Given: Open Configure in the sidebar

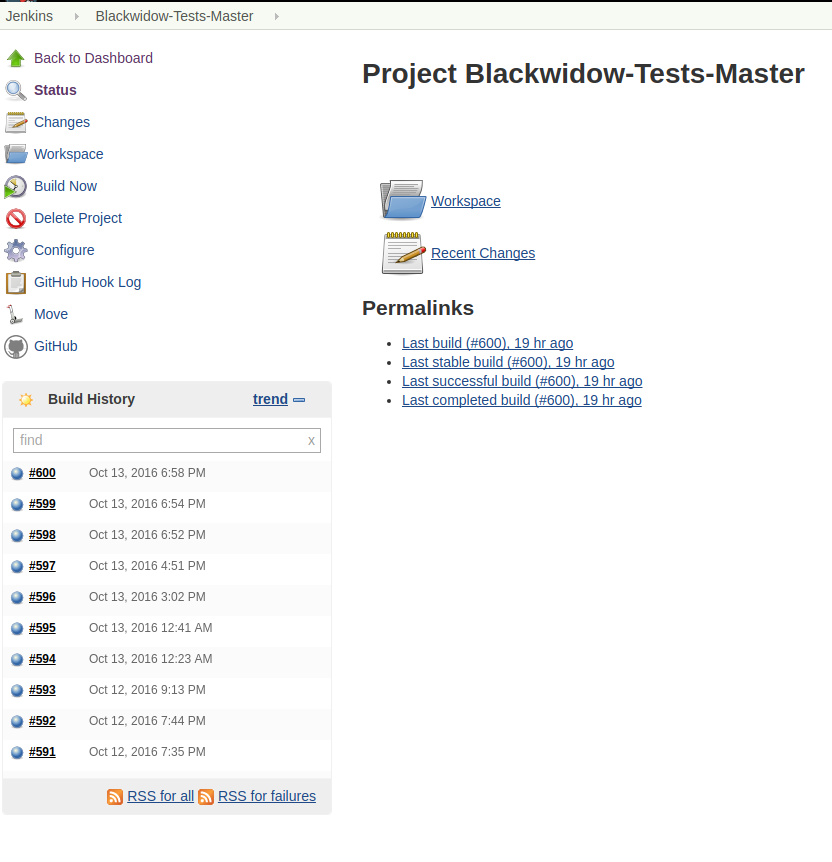Looking at the screenshot, I should (64, 250).
